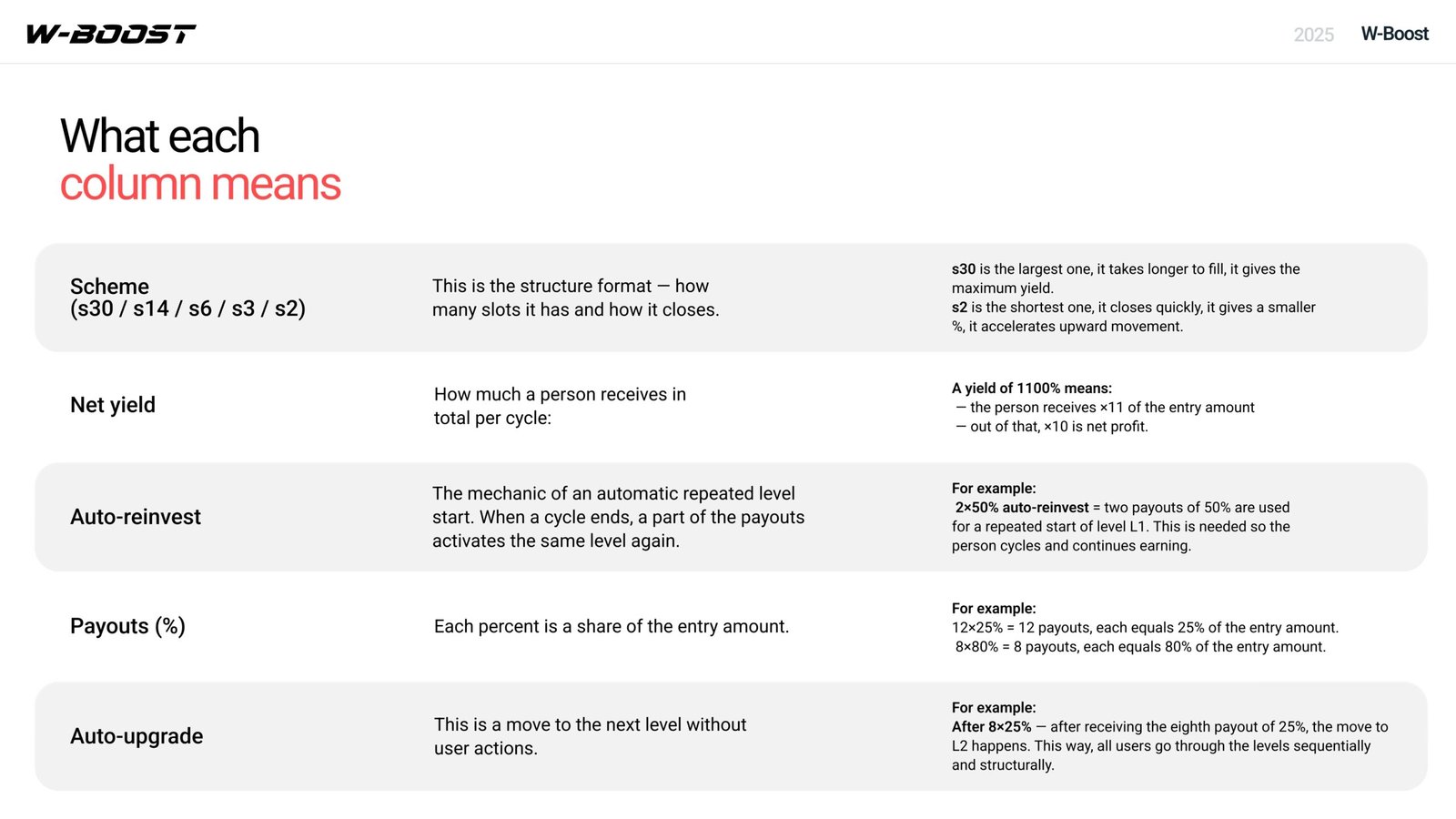Click 'Each percent is a share' text
The width and height of the screenshot is (1456, 819).
[612, 626]
